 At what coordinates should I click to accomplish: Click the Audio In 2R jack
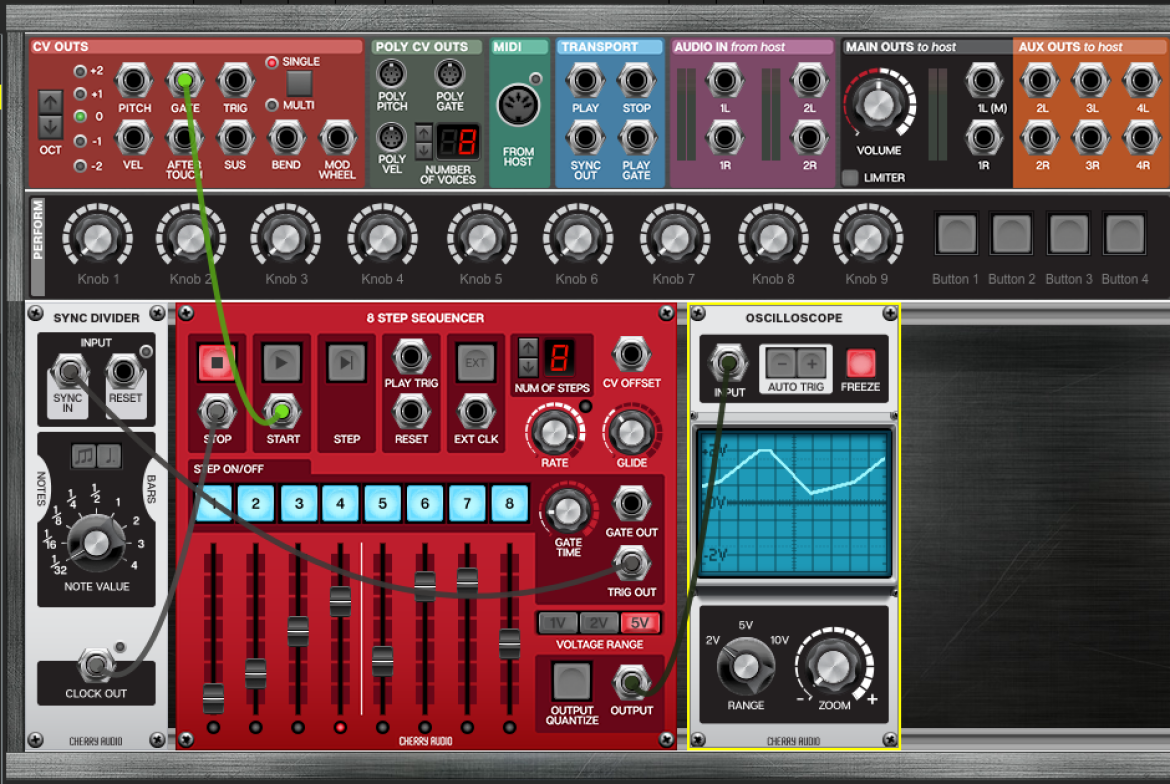809,138
